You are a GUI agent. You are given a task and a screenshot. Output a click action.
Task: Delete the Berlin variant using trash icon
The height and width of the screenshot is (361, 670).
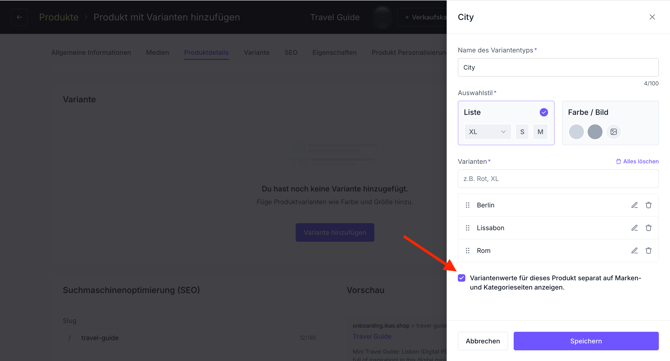pyautogui.click(x=648, y=205)
